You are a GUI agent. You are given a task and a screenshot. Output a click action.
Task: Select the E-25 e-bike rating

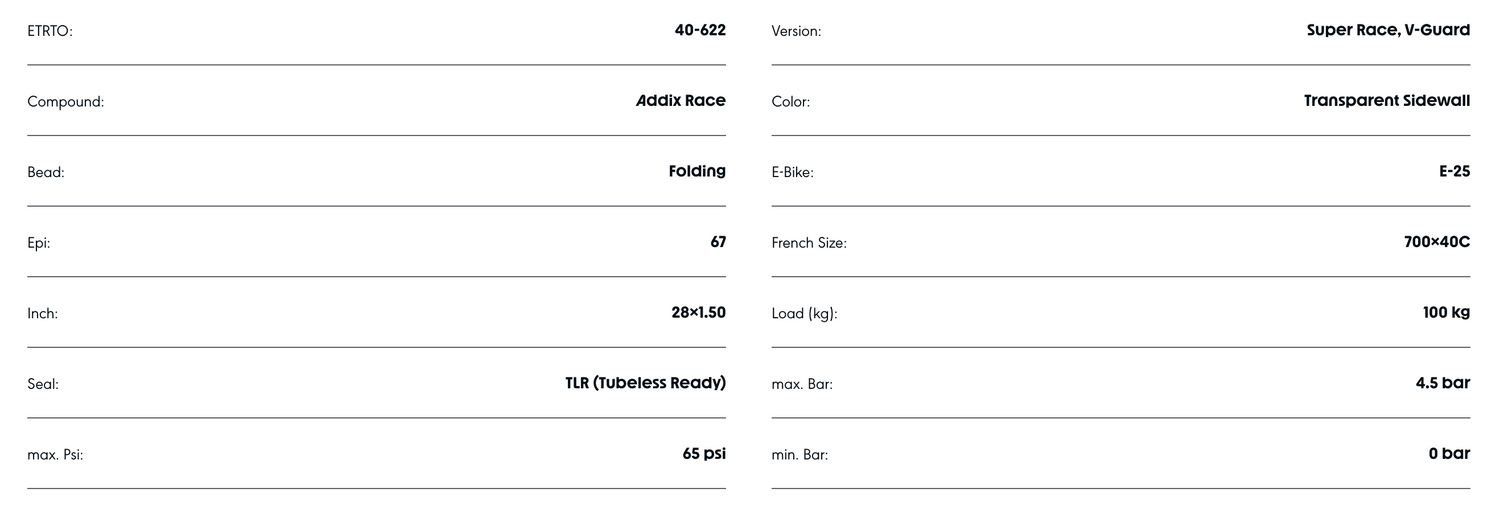click(x=1454, y=171)
